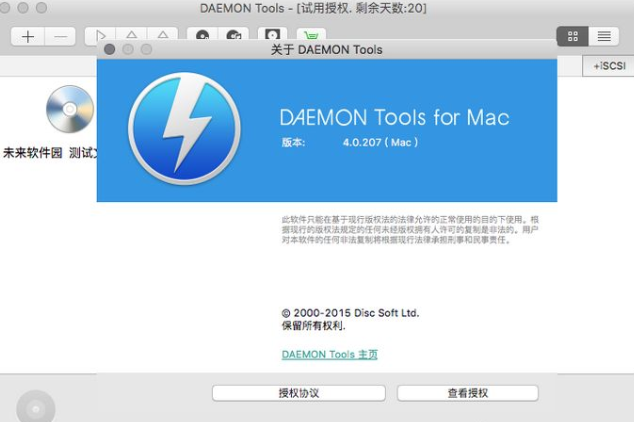Click the 授权协议 button
Screen dimensions: 634x422
pyautogui.click(x=299, y=393)
